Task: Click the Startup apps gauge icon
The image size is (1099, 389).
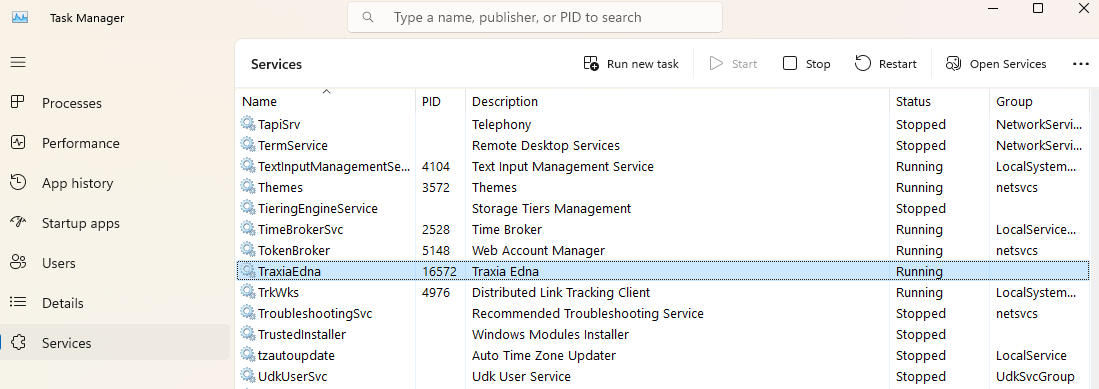Action: 18,222
